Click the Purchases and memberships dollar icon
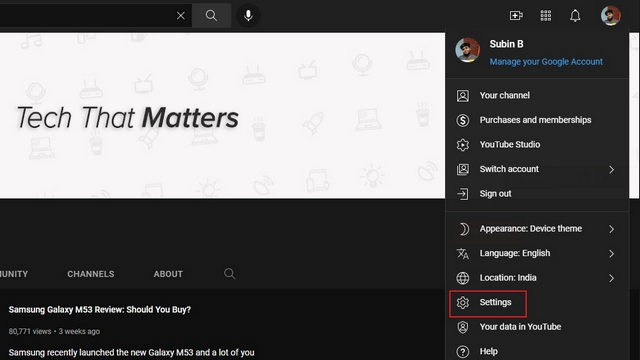The height and width of the screenshot is (360, 640). click(462, 120)
